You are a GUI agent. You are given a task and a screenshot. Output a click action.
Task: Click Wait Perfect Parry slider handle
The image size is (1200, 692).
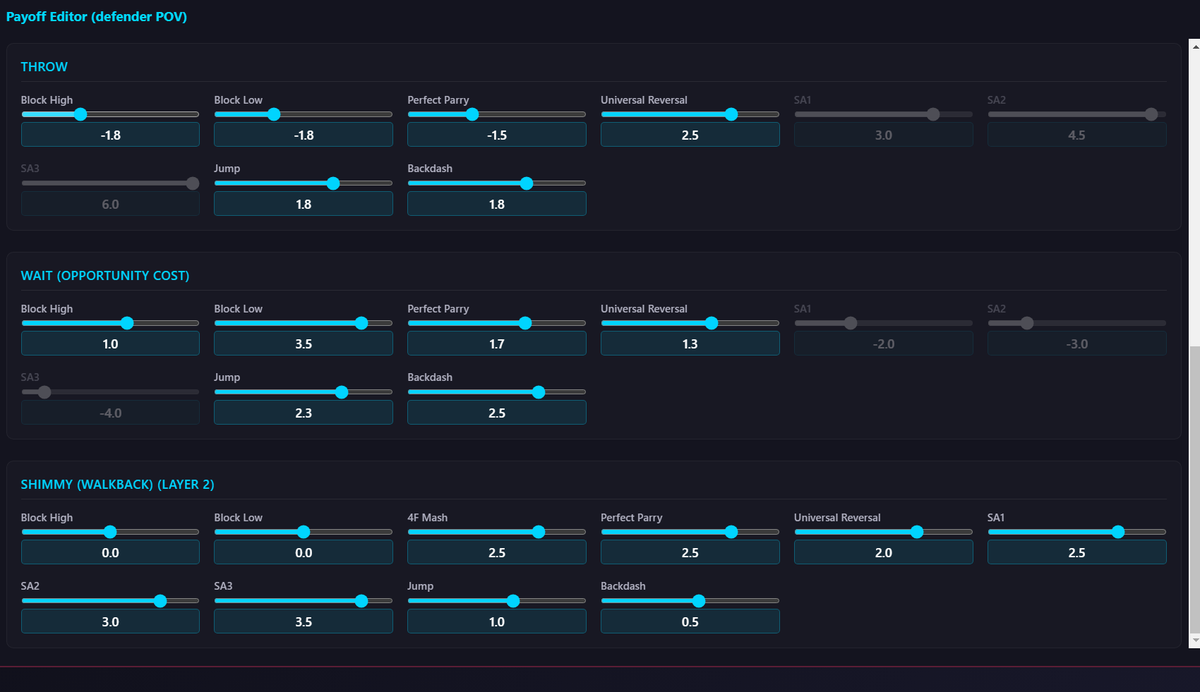(x=525, y=323)
